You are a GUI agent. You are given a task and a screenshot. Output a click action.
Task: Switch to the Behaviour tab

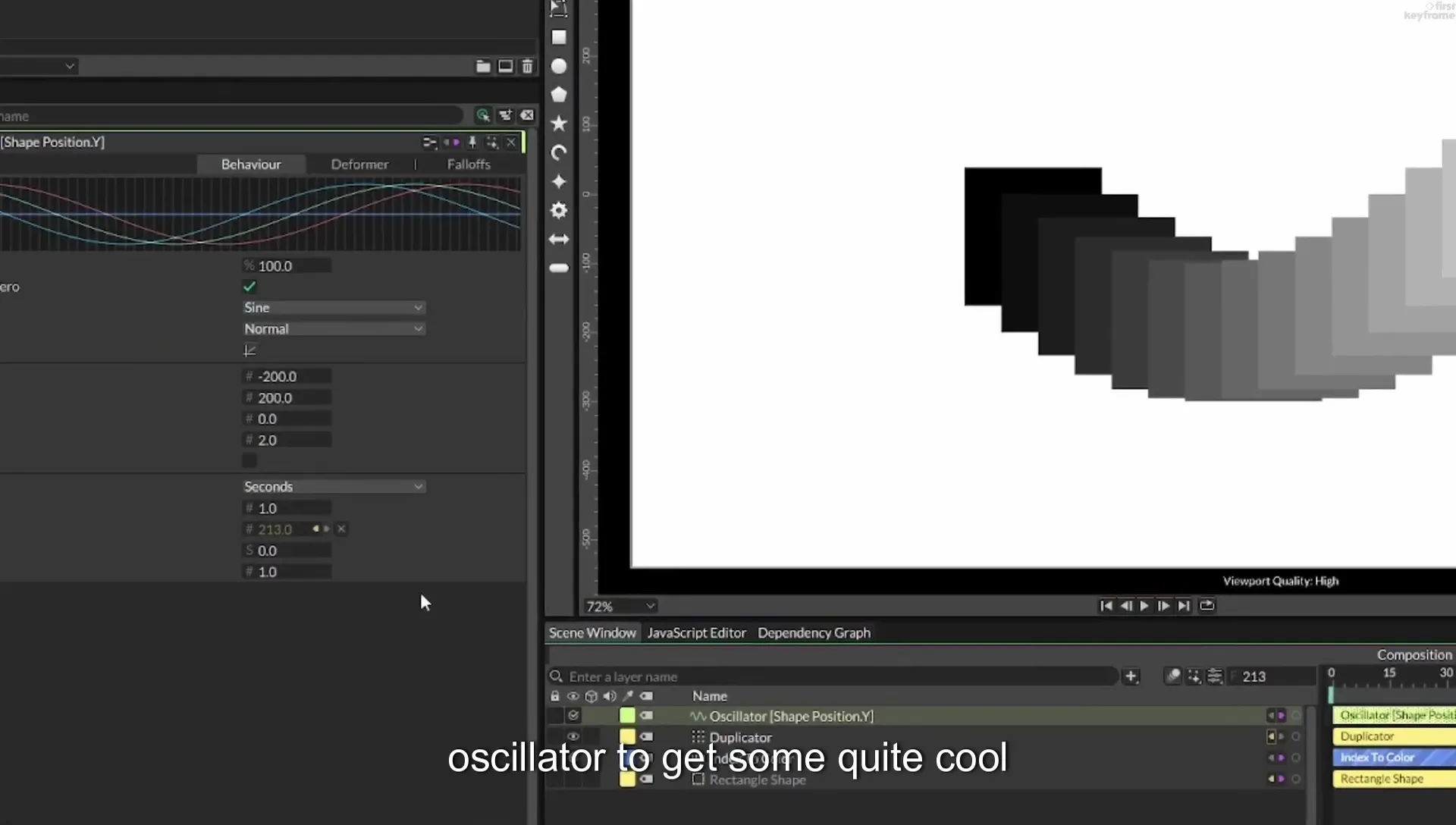pos(251,164)
